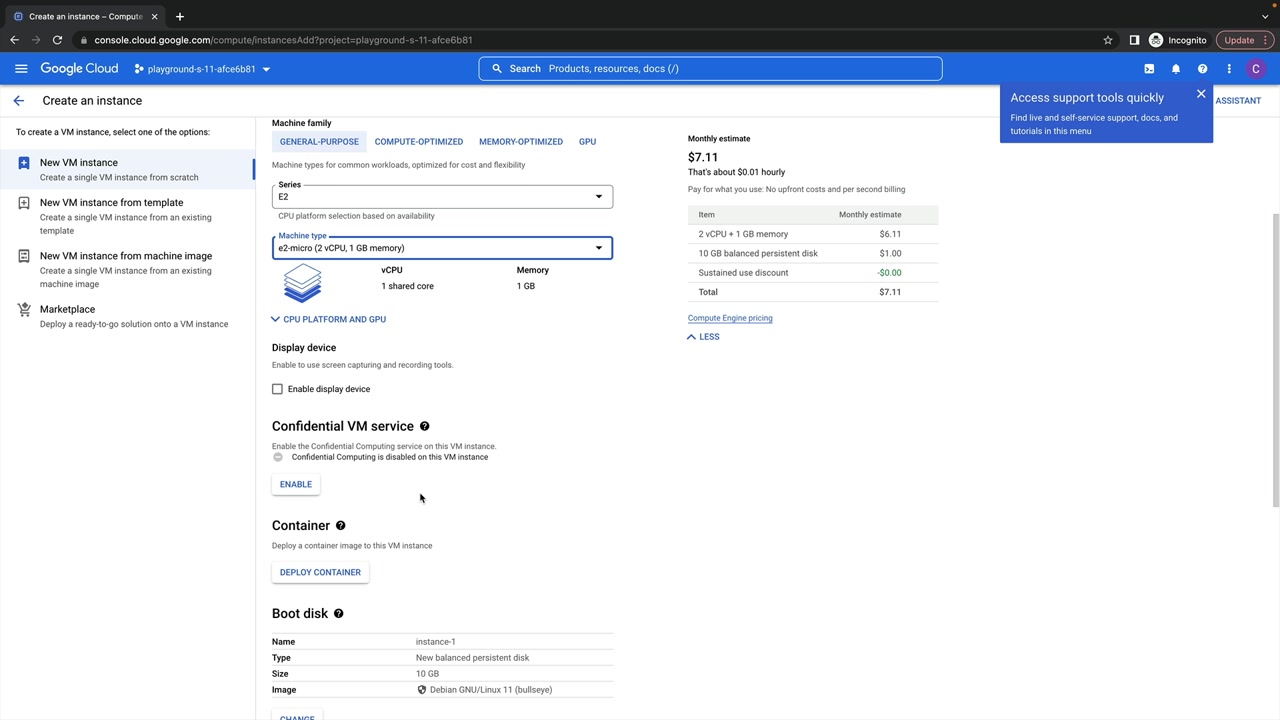1280x720 pixels.
Task: Select New VM instance from machine image
Action: [128, 269]
